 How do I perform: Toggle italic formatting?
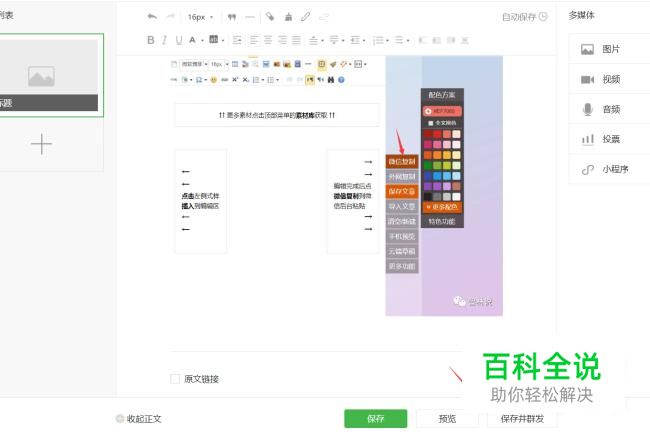pyautogui.click(x=165, y=40)
